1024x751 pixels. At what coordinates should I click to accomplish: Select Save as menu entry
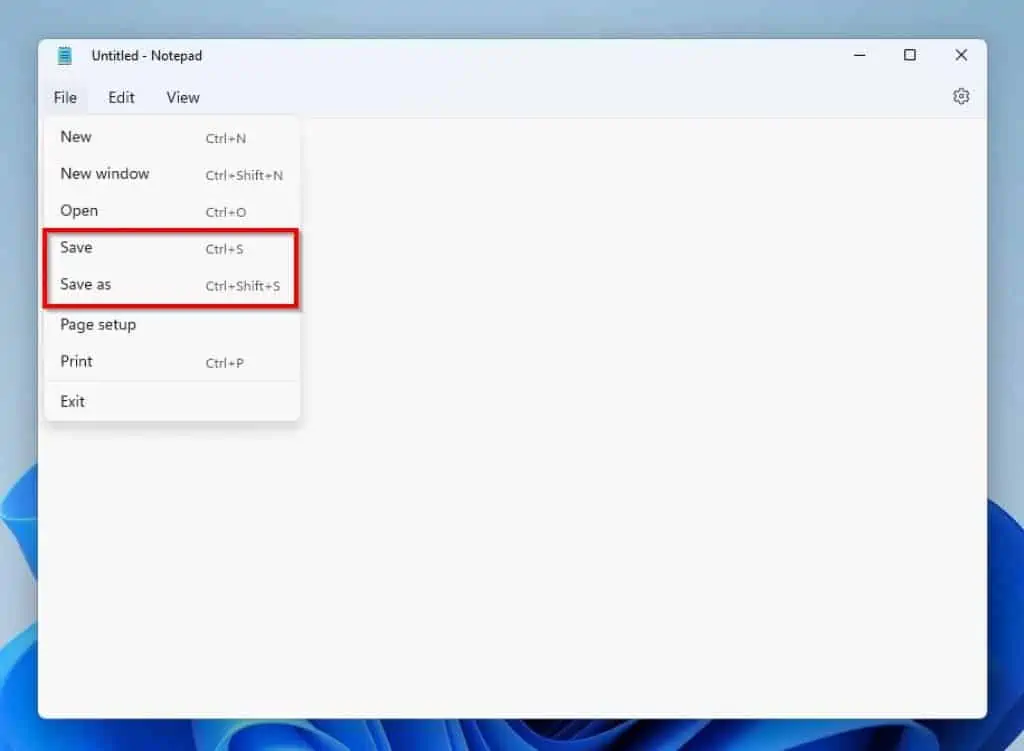point(172,285)
